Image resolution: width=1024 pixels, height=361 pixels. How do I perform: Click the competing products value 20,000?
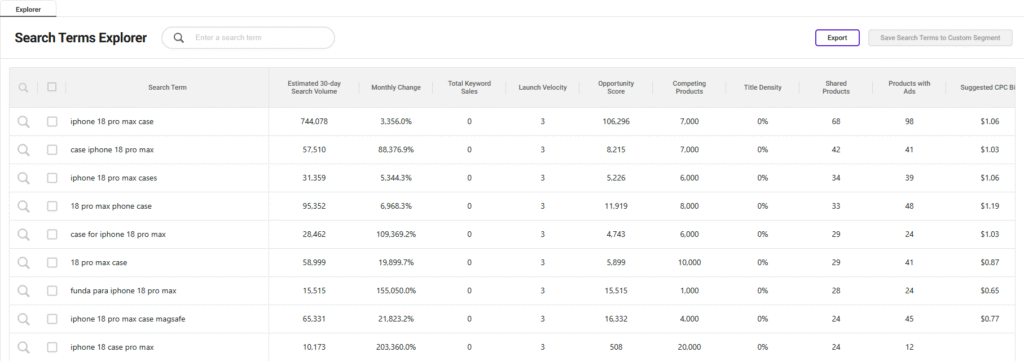pyautogui.click(x=689, y=347)
